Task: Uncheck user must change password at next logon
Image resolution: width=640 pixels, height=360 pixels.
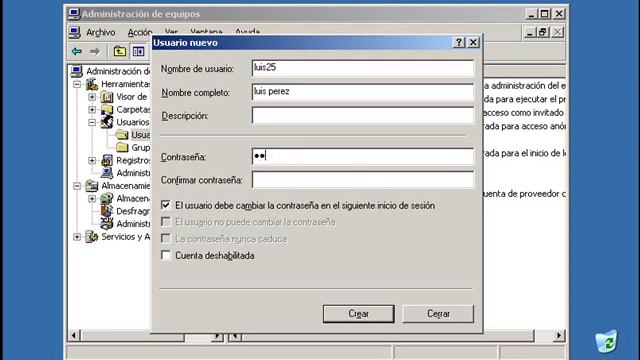Action: (x=166, y=205)
